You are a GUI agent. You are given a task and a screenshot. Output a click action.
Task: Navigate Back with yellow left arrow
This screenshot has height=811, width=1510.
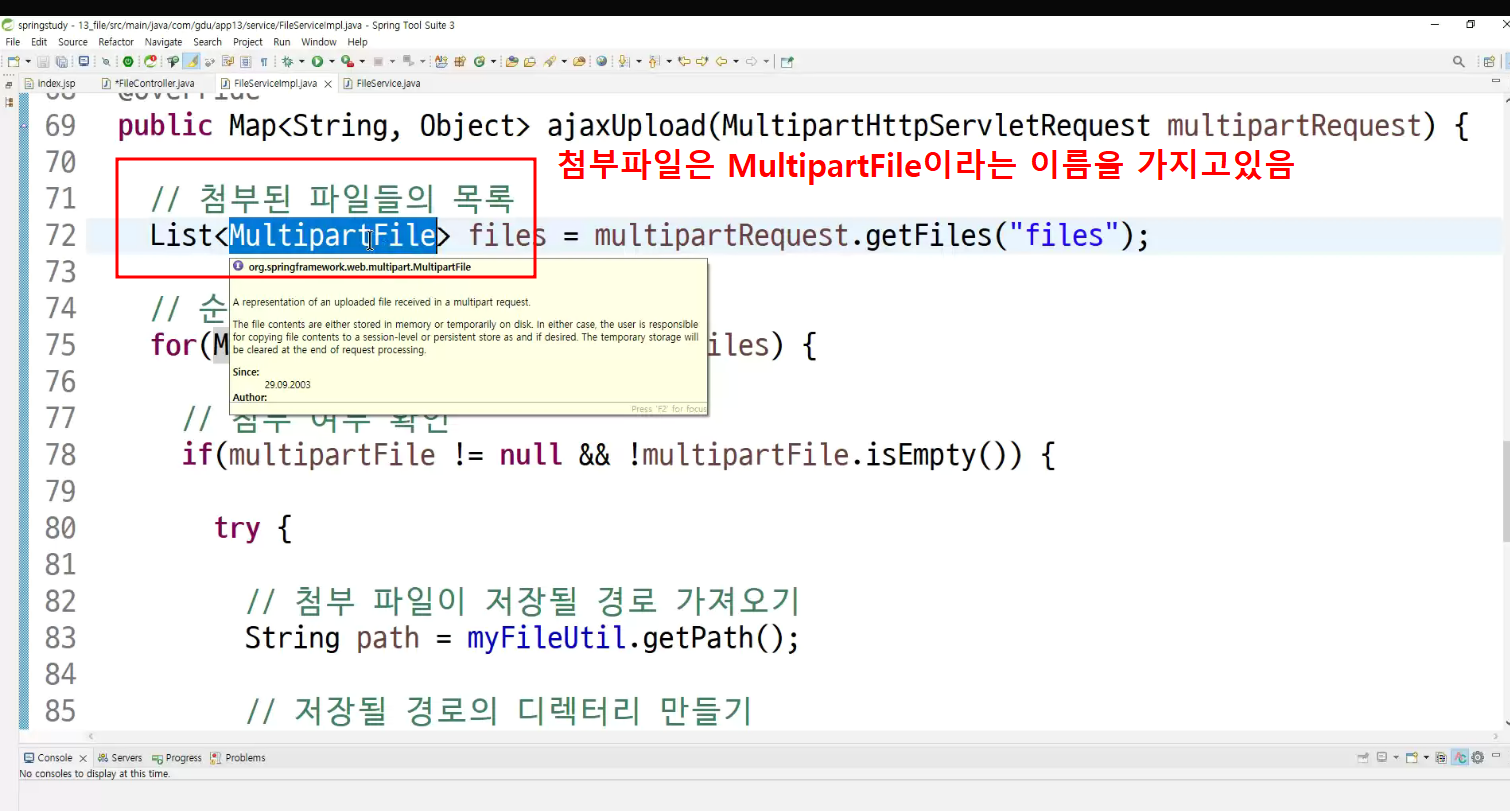point(720,61)
